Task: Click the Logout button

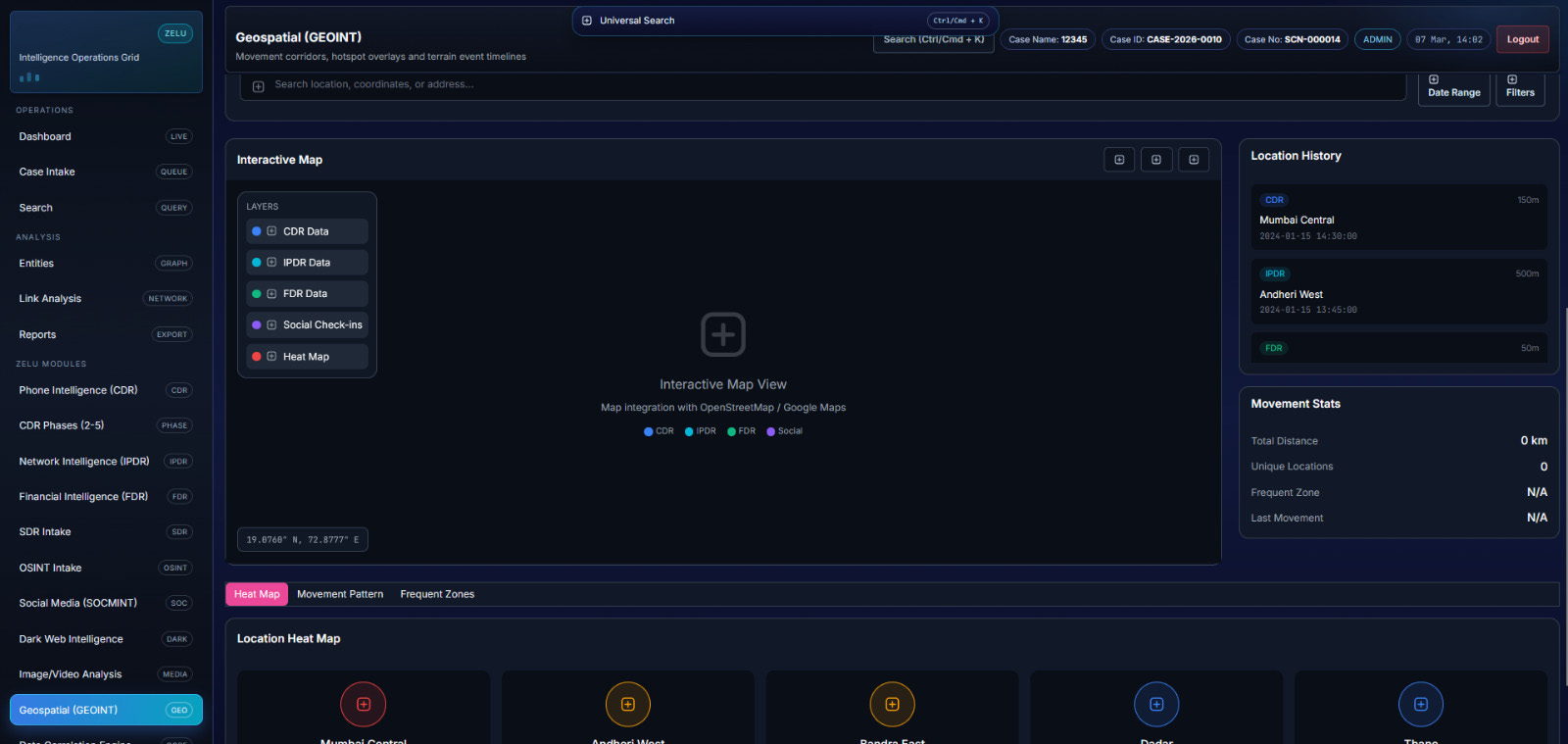Action: coord(1522,39)
